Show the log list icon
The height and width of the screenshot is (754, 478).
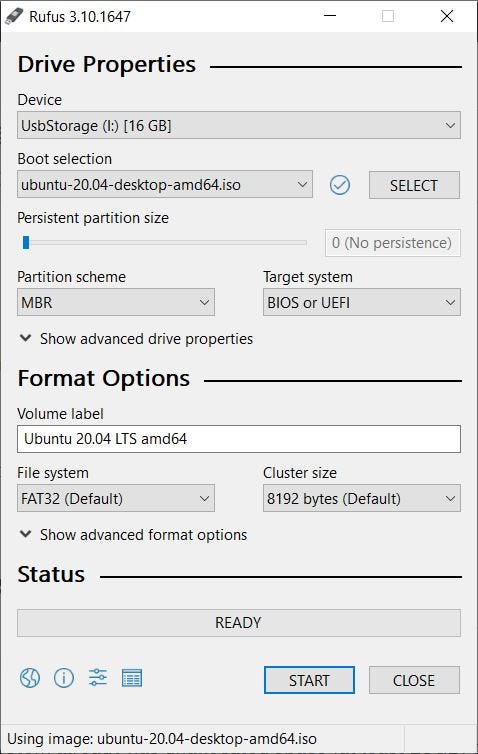click(x=132, y=678)
